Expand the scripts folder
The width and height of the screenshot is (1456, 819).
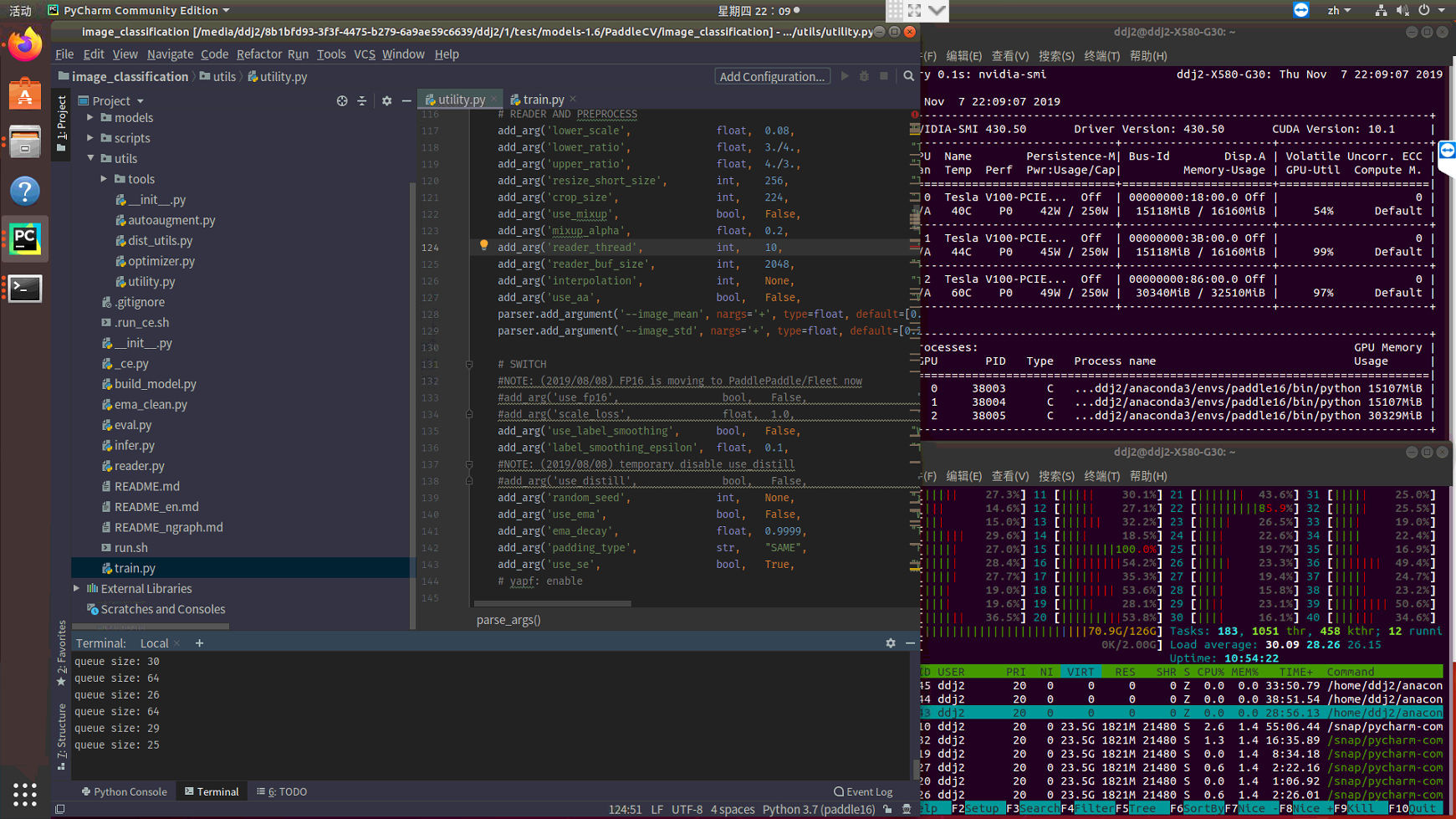tap(90, 138)
